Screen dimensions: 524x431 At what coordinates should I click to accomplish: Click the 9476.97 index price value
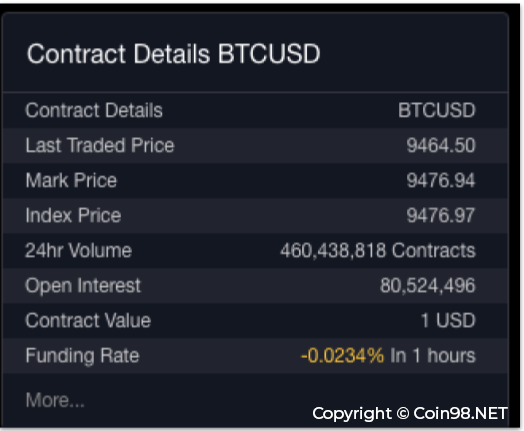[x=441, y=215]
